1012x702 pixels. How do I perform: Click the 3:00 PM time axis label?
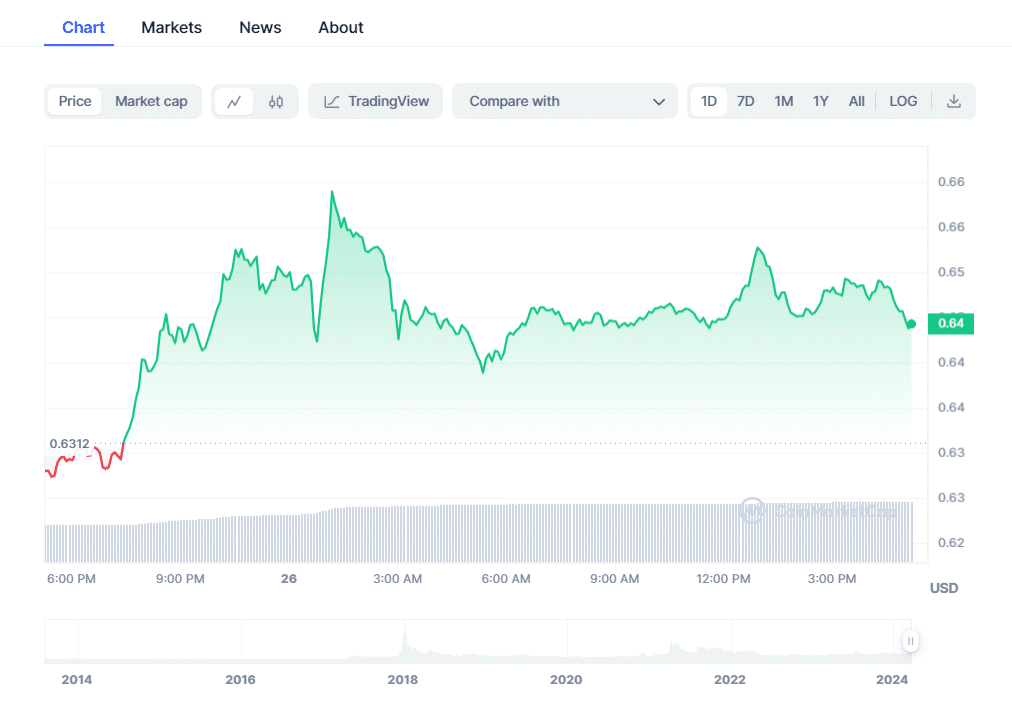coord(832,579)
